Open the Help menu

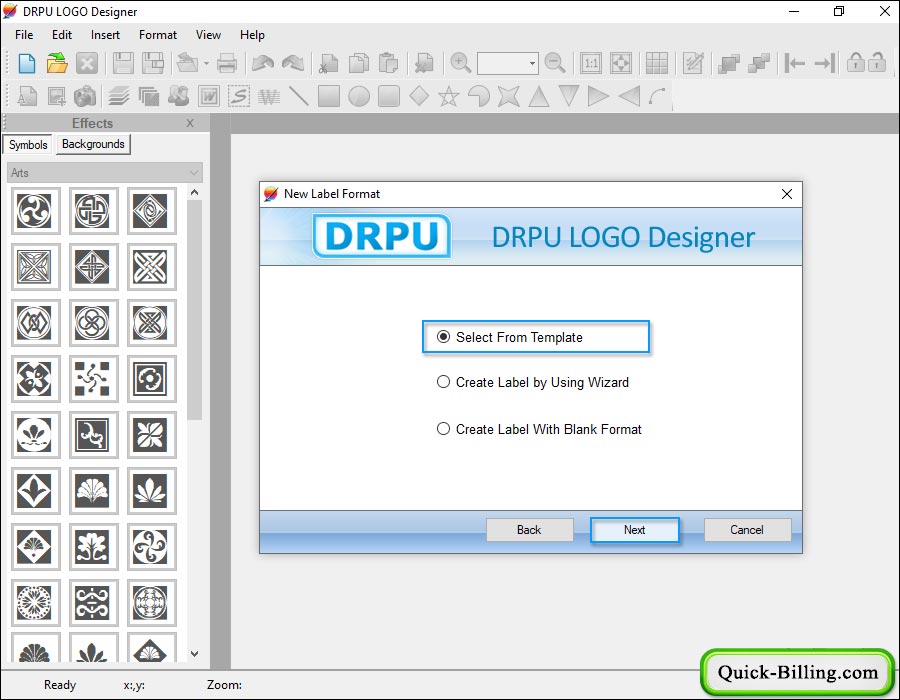pyautogui.click(x=252, y=35)
